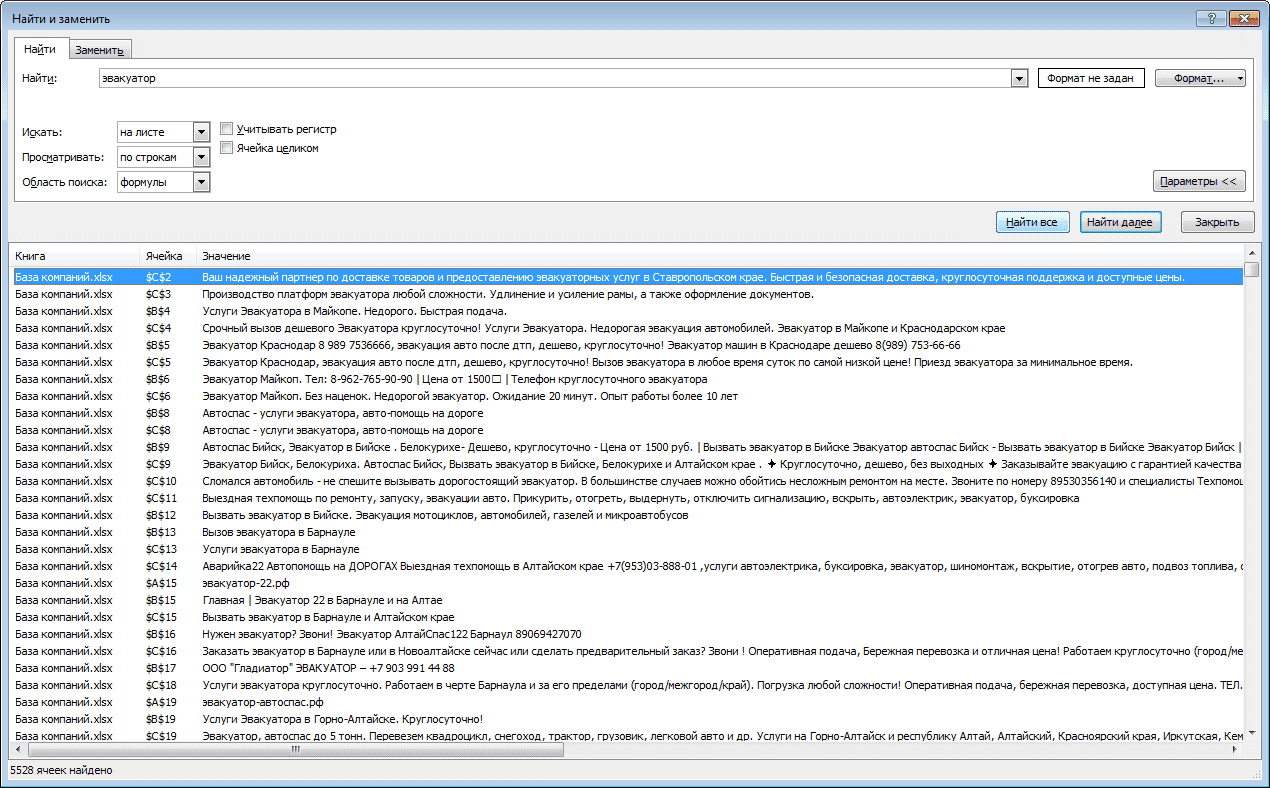Select the result row for cell $C$18
This screenshot has width=1270, height=788.
(x=627, y=685)
